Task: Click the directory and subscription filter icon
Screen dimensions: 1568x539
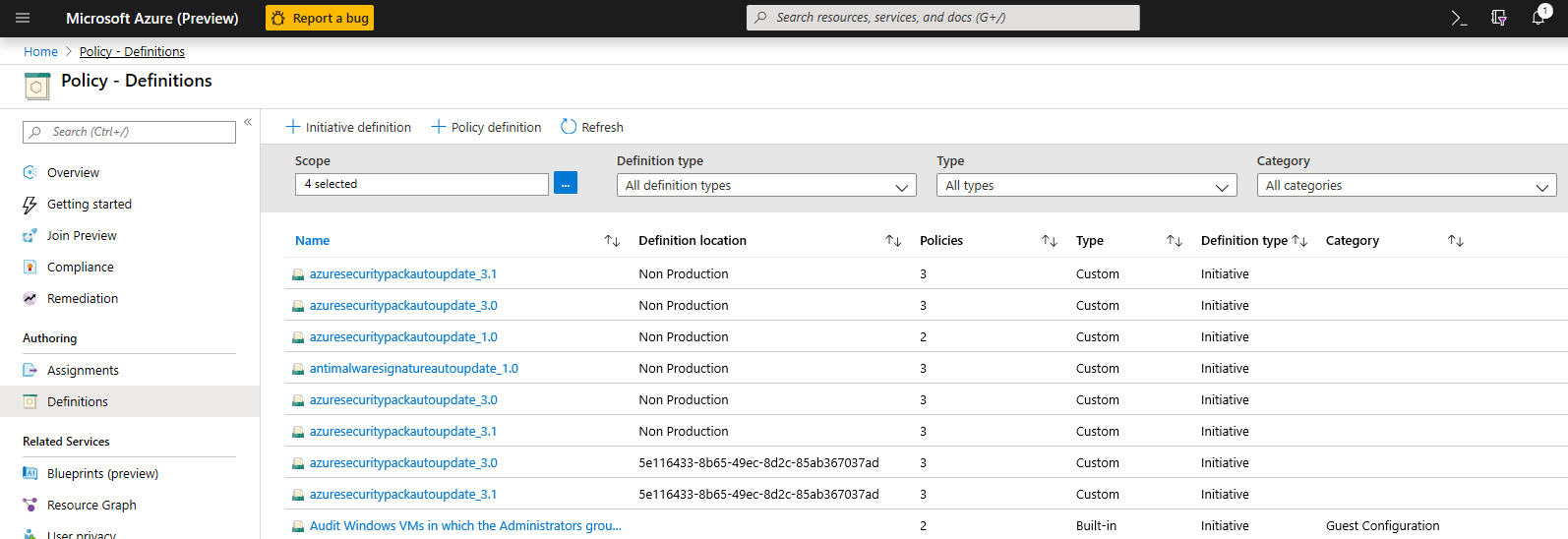Action: pos(1499,18)
